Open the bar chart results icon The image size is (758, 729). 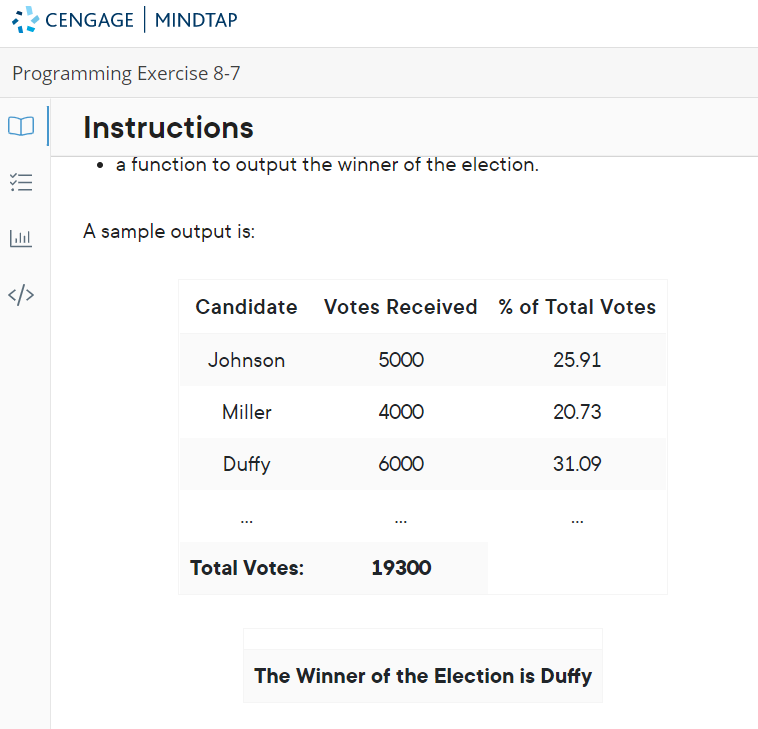(21, 238)
